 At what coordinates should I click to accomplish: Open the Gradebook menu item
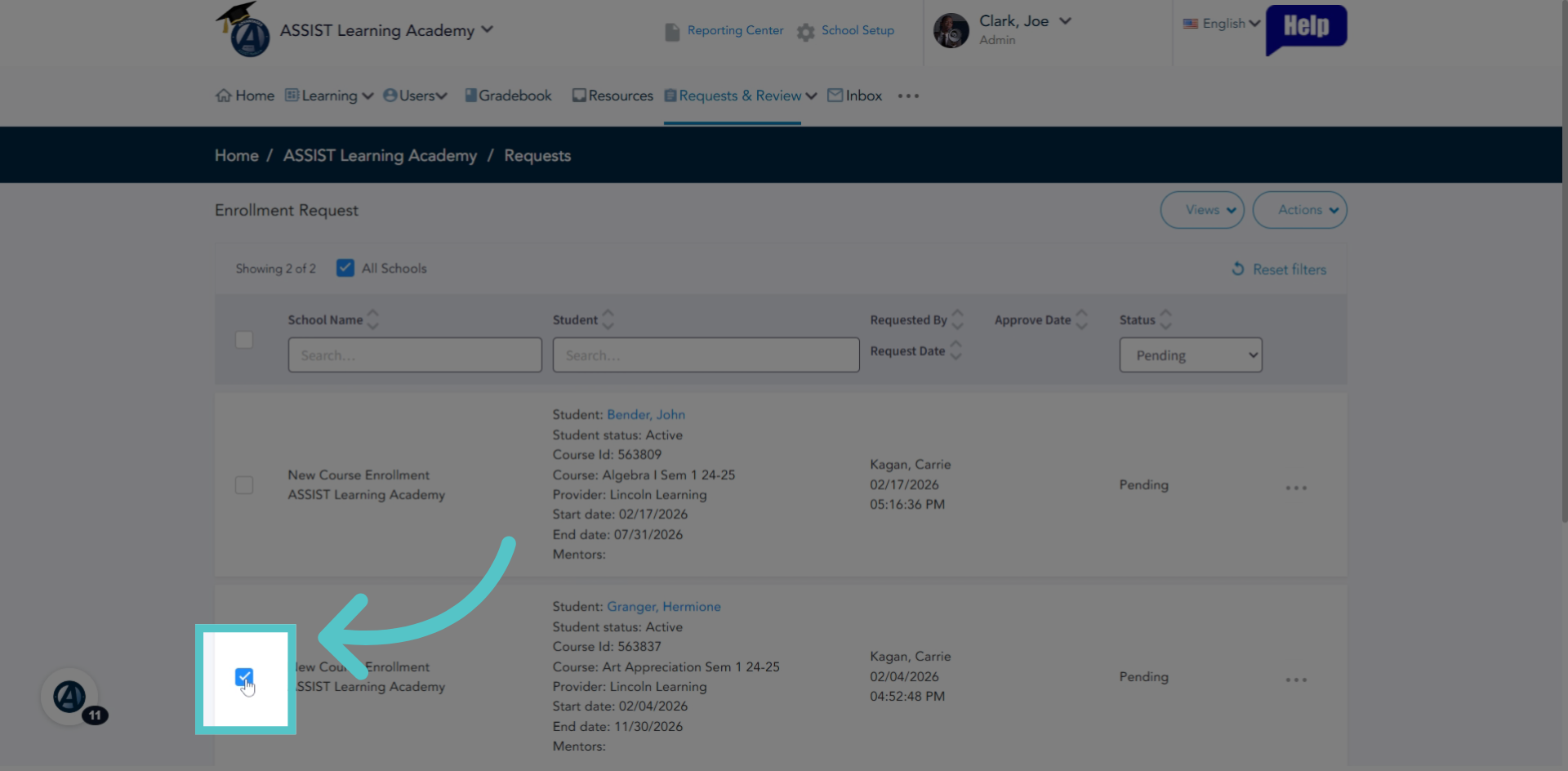click(x=508, y=96)
